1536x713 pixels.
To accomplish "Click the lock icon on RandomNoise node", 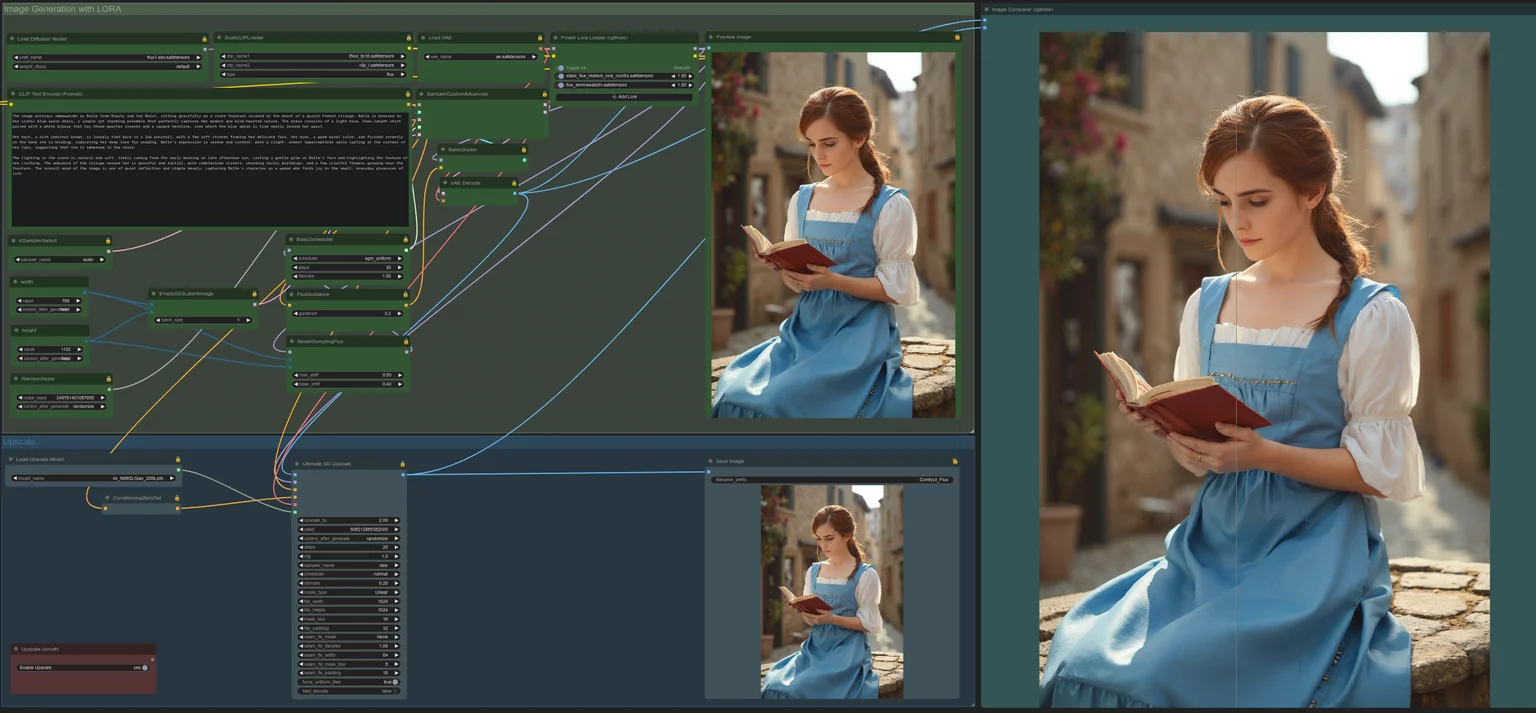I will click(108, 379).
